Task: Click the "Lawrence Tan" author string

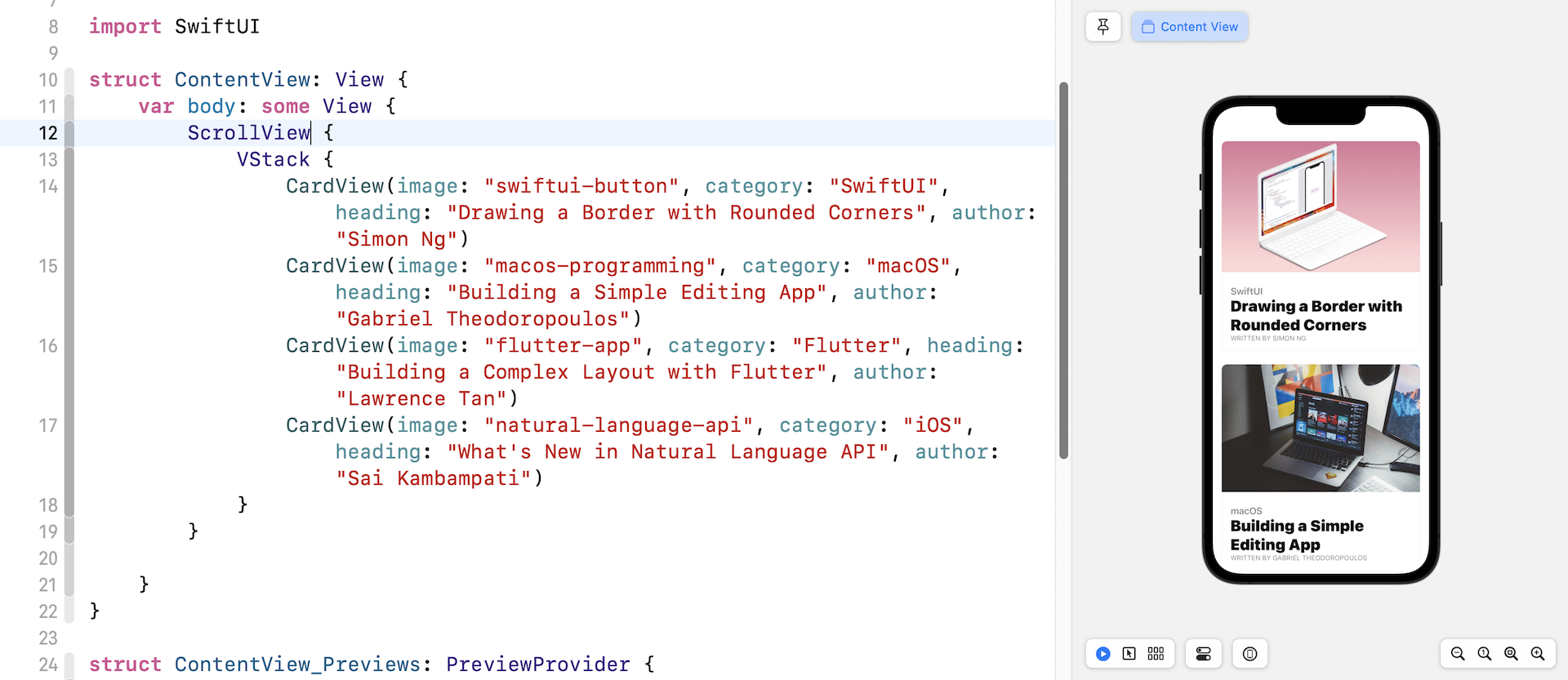Action: click(421, 399)
